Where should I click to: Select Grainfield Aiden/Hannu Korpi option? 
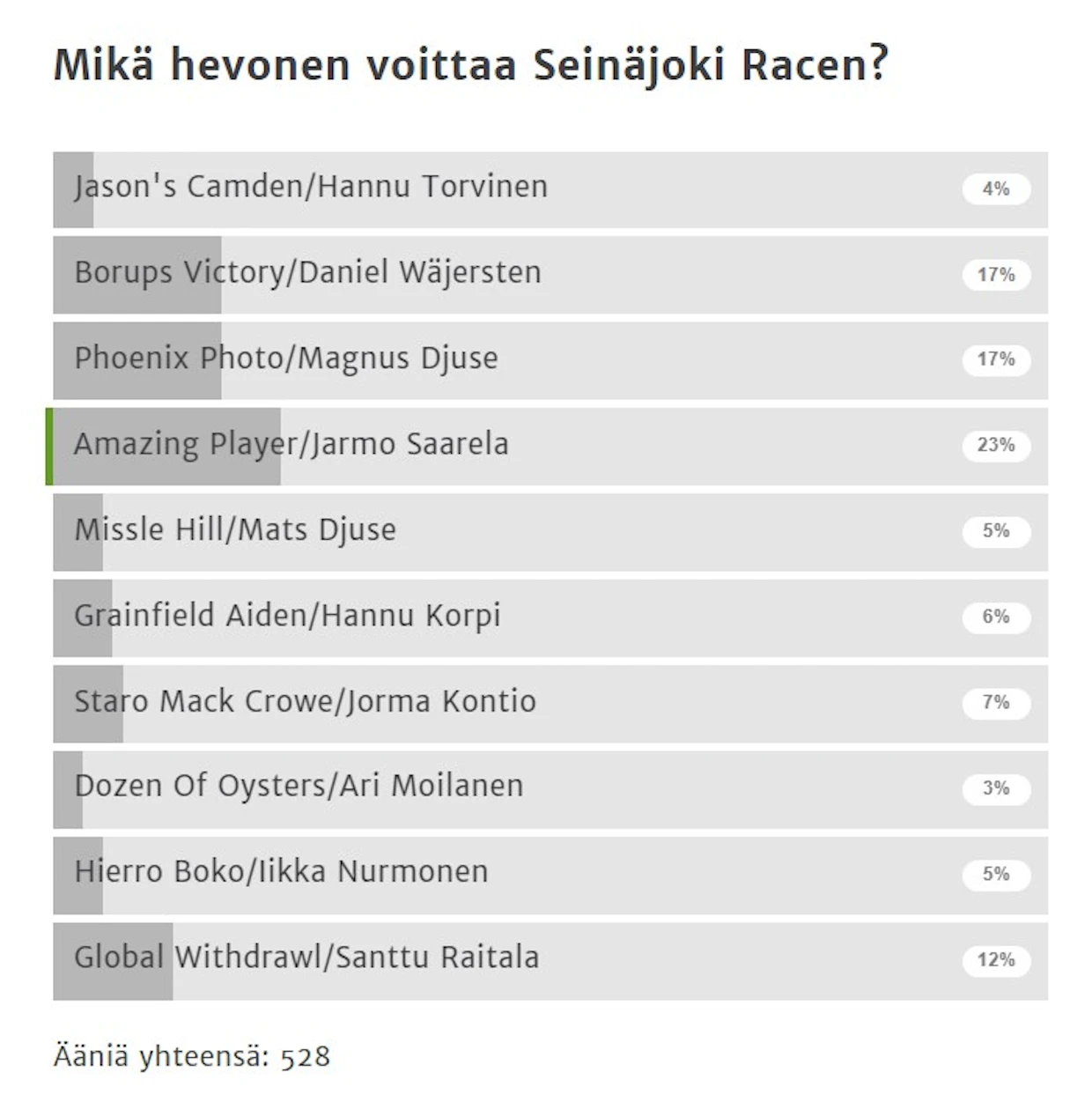pyautogui.click(x=550, y=617)
